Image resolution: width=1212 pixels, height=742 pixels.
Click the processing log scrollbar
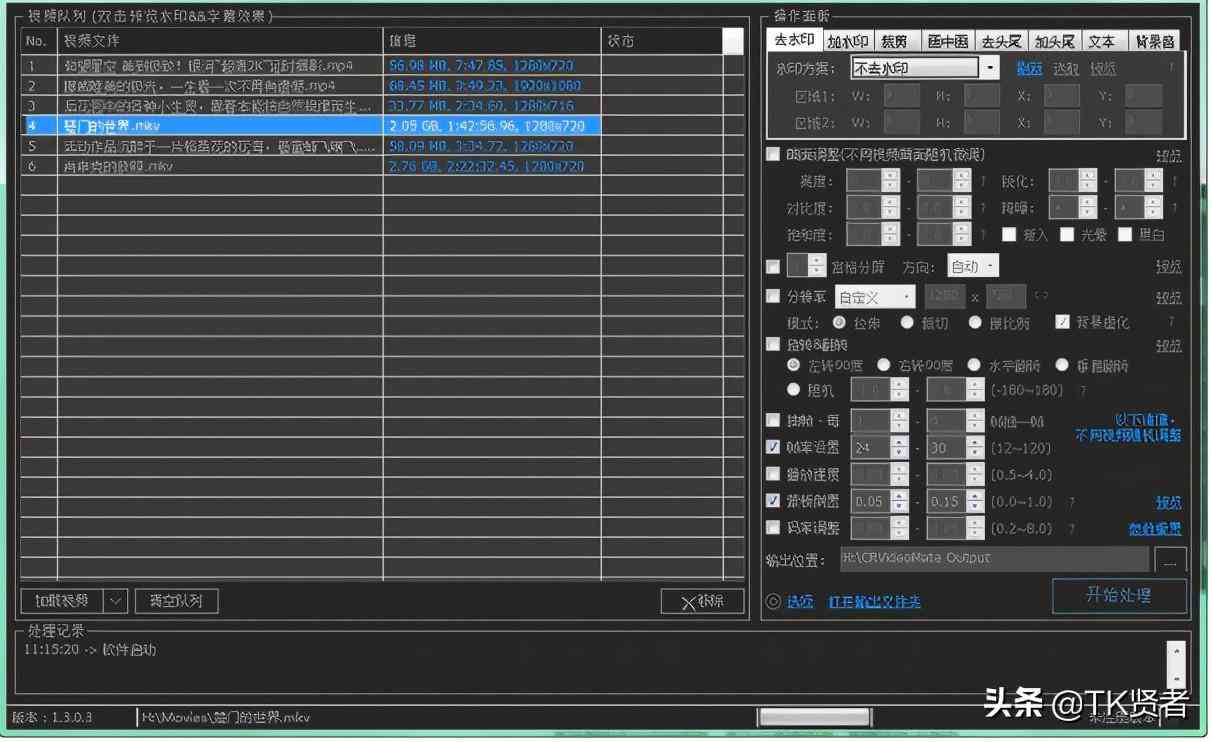(1176, 664)
